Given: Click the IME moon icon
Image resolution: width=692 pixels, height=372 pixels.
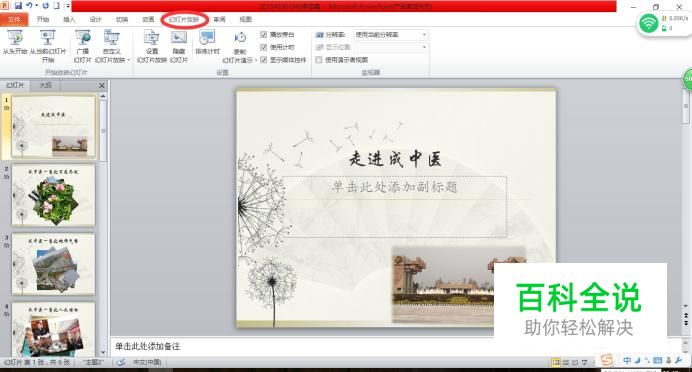Looking at the screenshot, I should tap(637, 360).
